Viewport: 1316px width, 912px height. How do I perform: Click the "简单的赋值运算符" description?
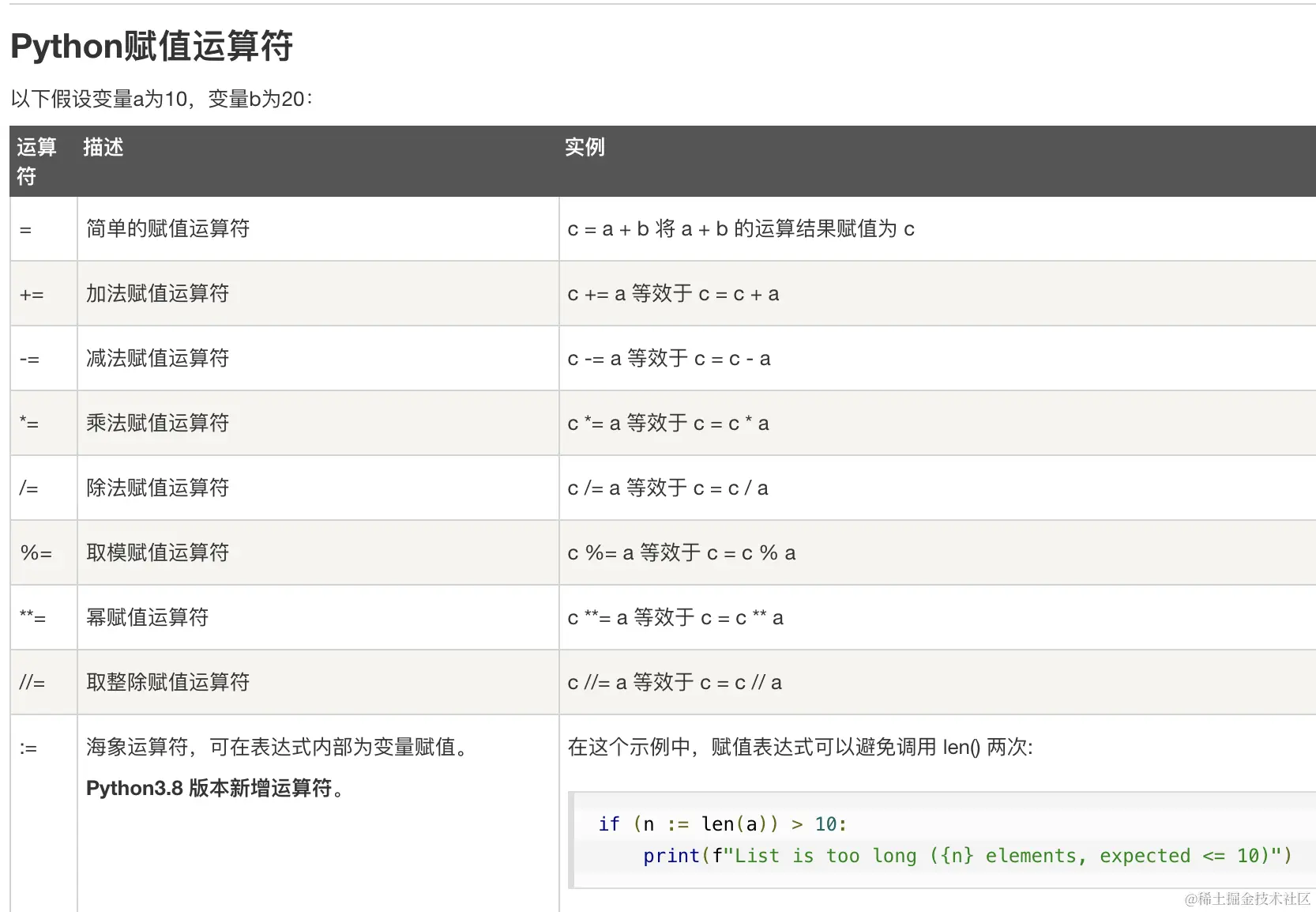(x=167, y=229)
